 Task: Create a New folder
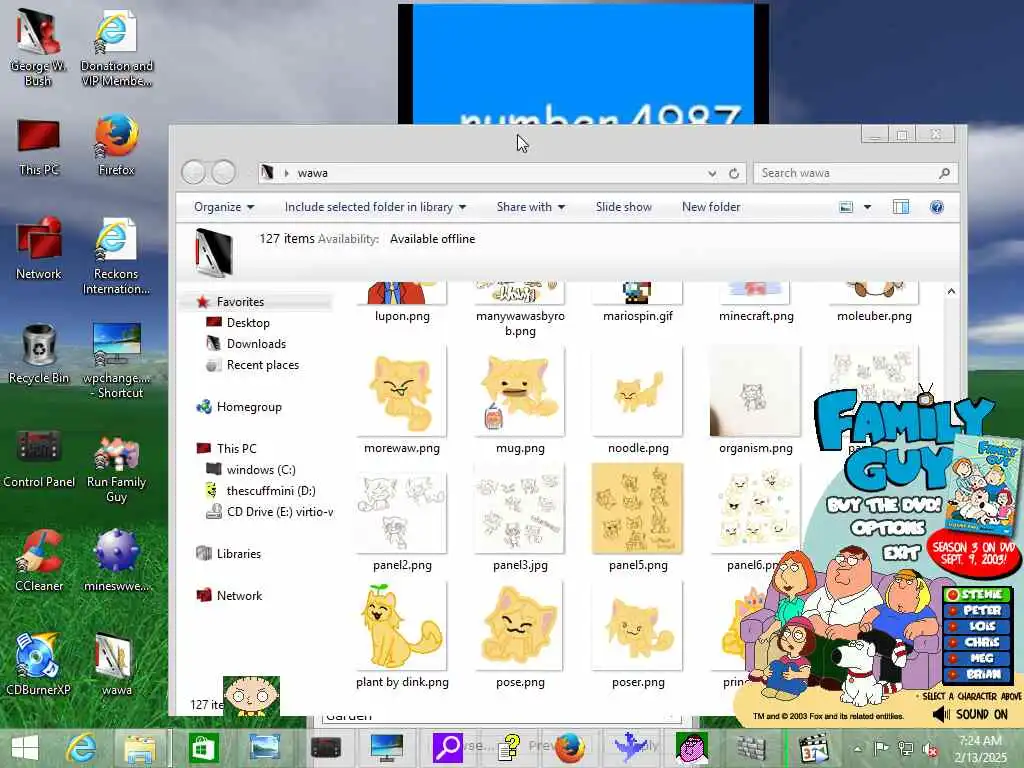pos(711,207)
